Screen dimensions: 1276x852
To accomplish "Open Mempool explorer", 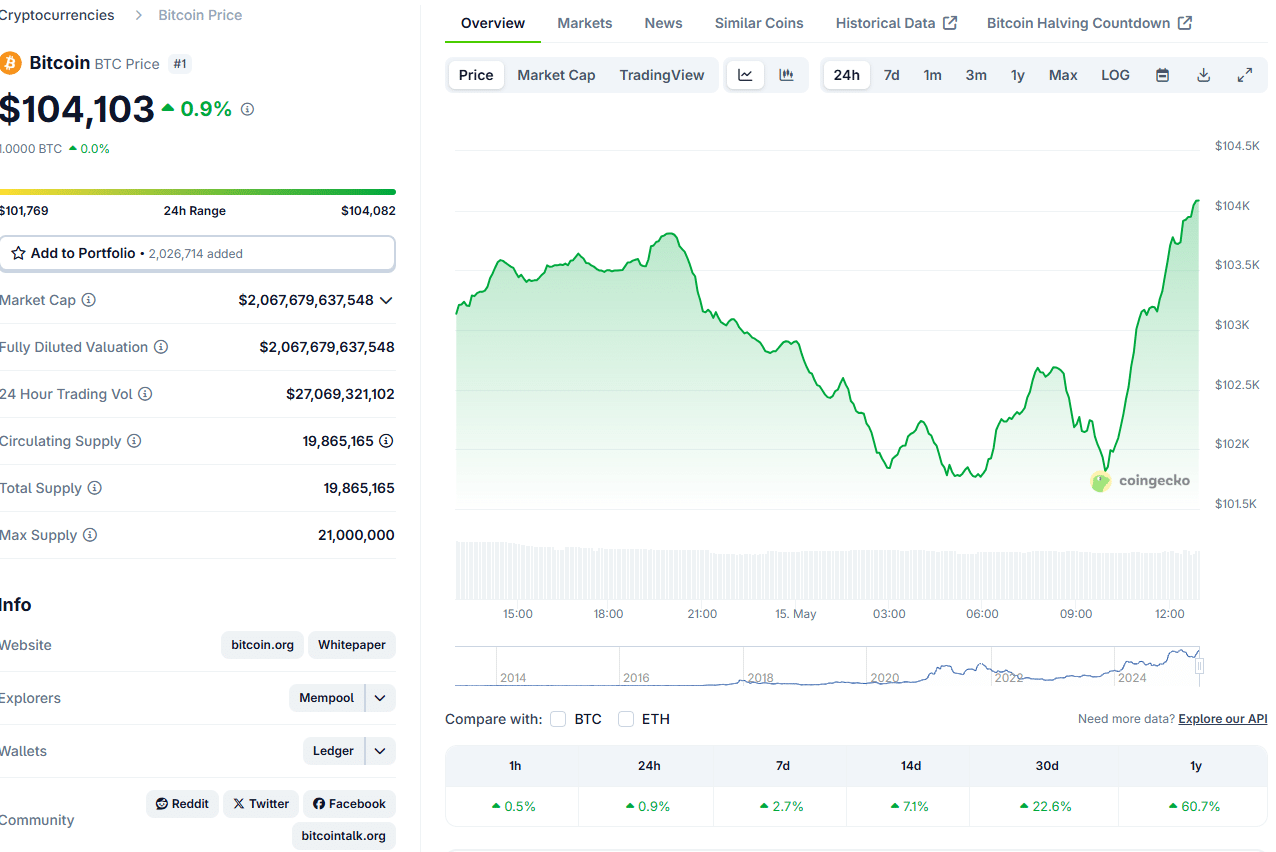I will 327,698.
